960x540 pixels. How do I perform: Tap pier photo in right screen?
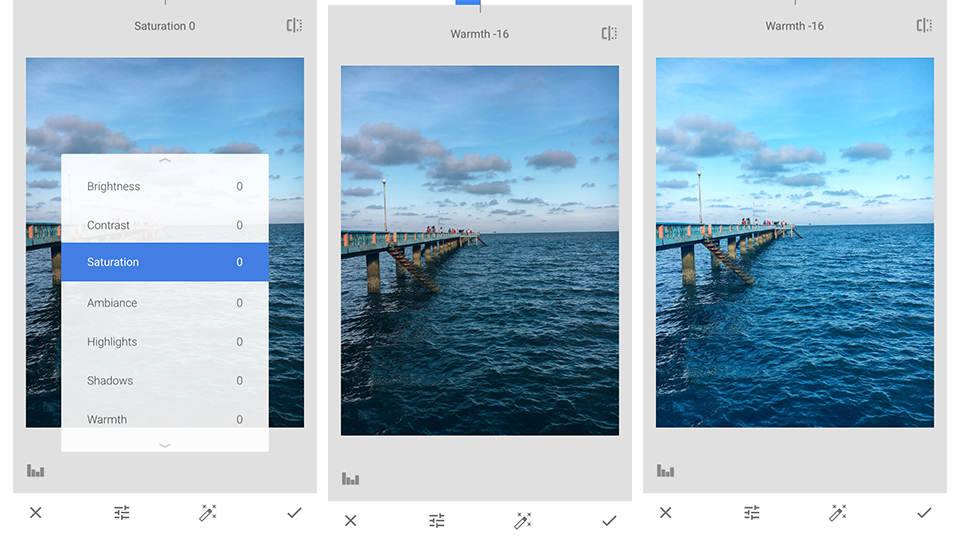(x=795, y=242)
